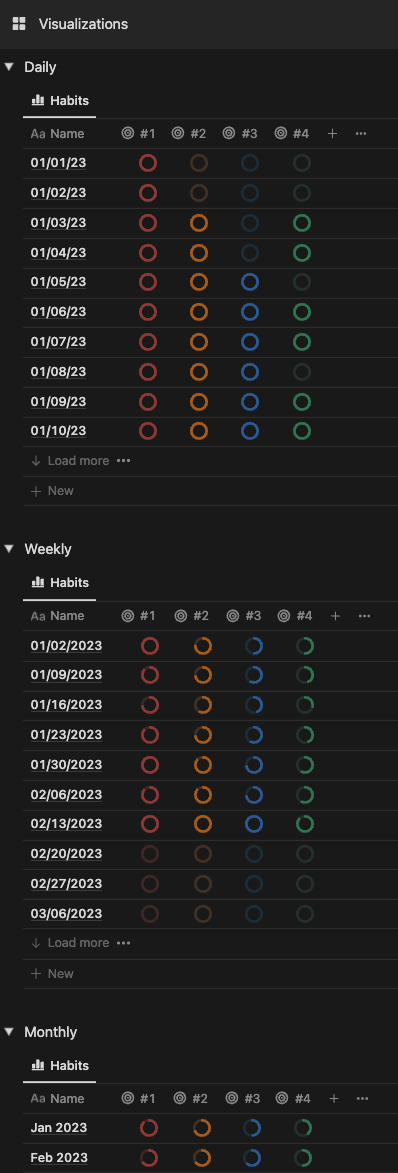Add a property with plus icon in Daily table

click(x=333, y=134)
